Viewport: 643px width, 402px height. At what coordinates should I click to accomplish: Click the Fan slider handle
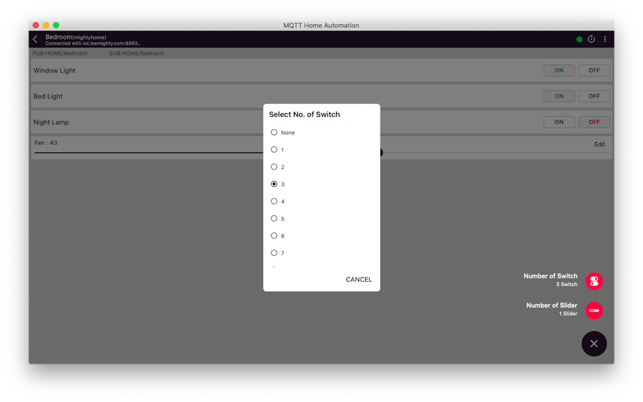(381, 153)
